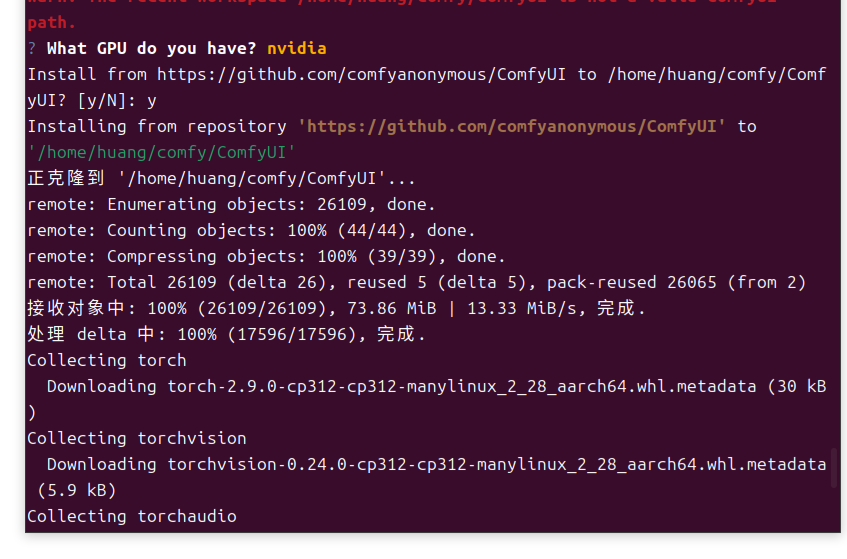The height and width of the screenshot is (559, 847).
Task: Click the green '/home/huang/comfy/ComfyUI' path
Action: pos(162,152)
